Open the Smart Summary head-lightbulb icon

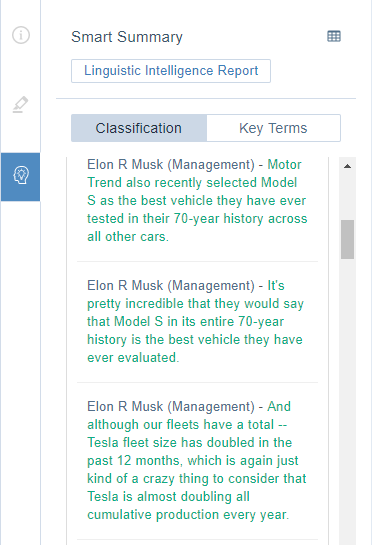(x=21, y=177)
